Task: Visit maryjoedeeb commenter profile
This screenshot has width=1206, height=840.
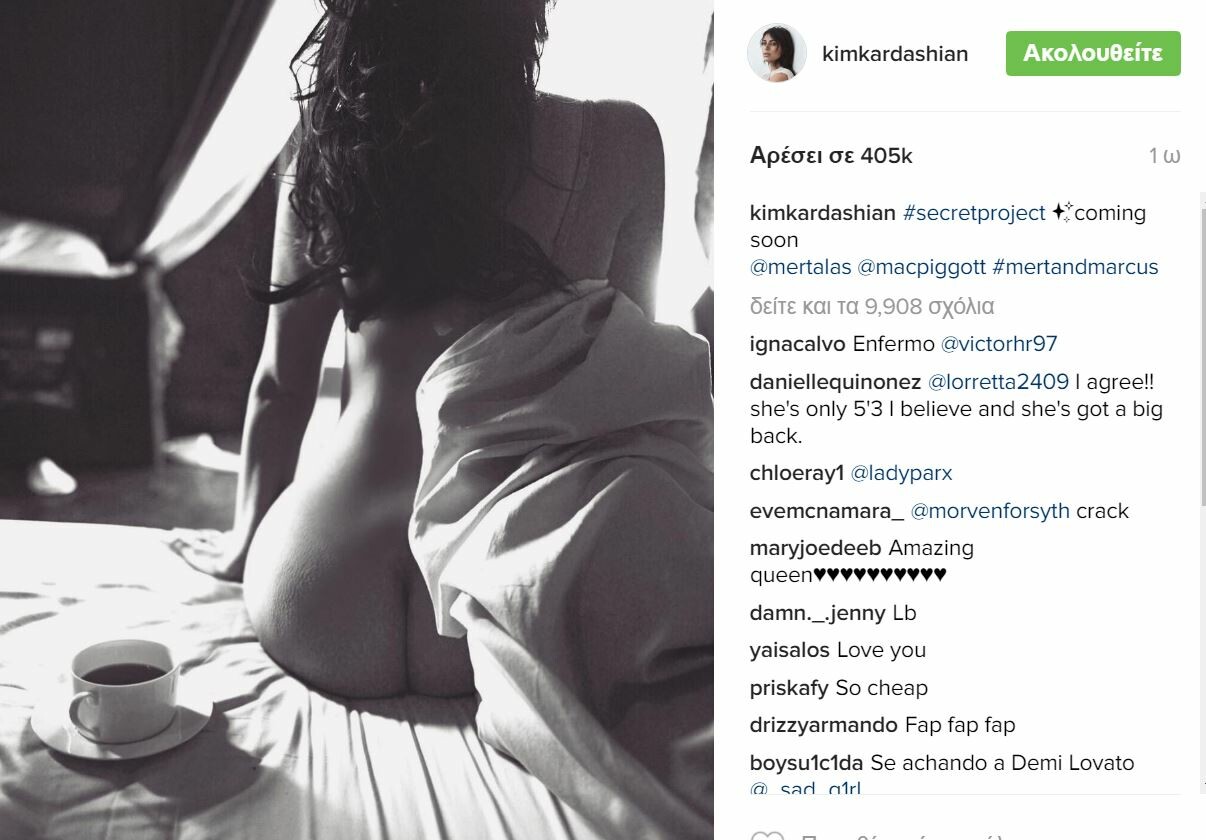Action: [815, 548]
